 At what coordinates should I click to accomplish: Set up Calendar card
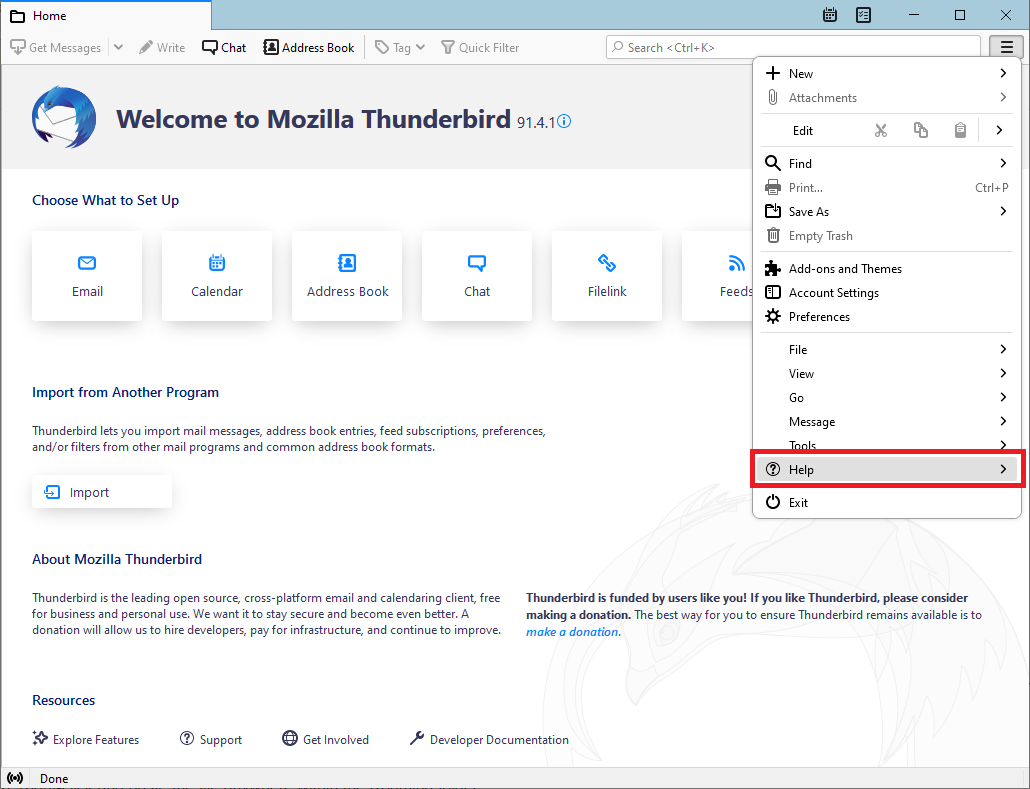click(x=217, y=276)
